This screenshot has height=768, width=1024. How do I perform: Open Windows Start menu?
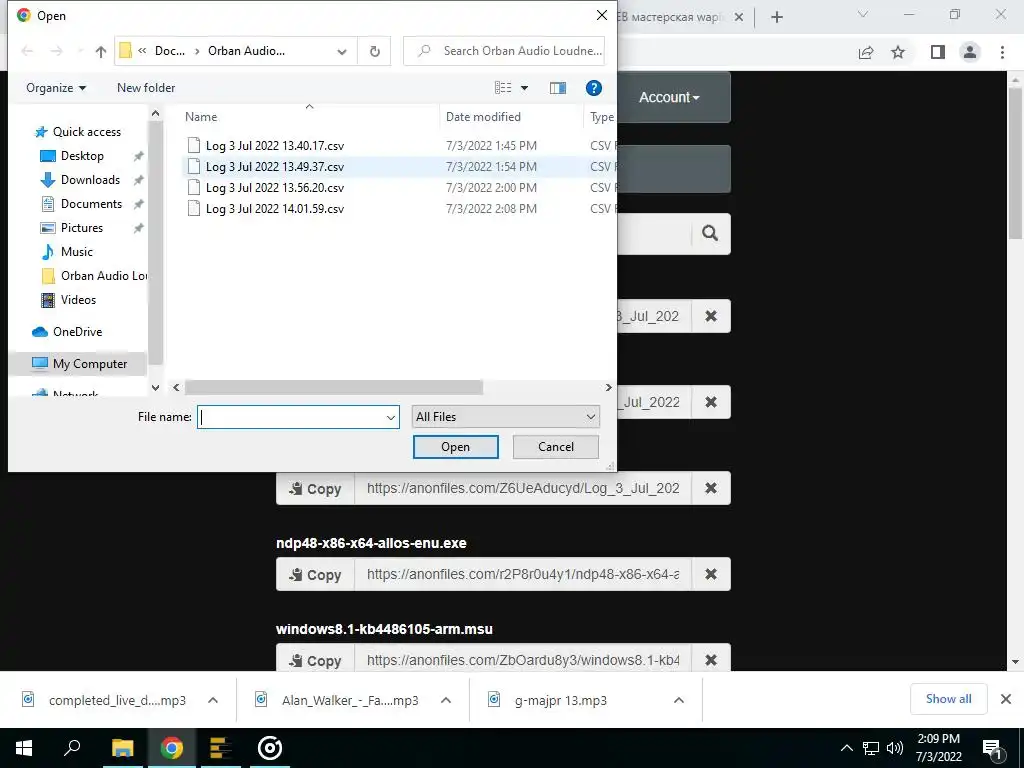point(24,748)
